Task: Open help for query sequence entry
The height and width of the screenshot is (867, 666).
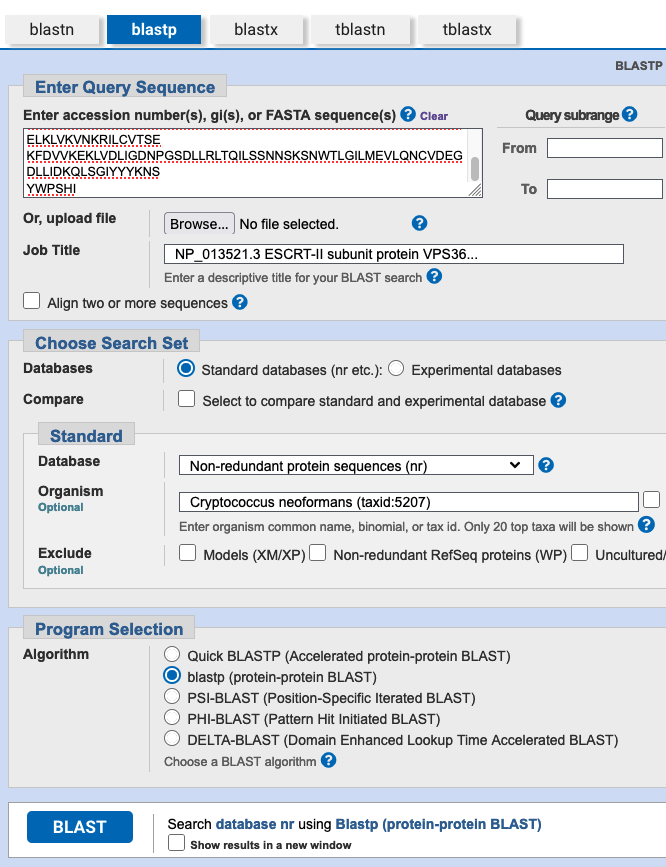Action: pyautogui.click(x=408, y=114)
